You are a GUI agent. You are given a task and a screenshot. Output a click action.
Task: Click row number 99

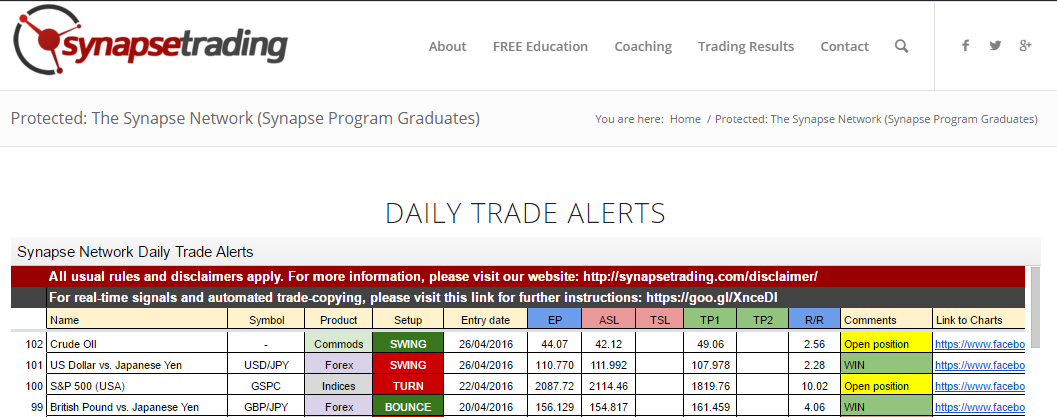[37, 408]
